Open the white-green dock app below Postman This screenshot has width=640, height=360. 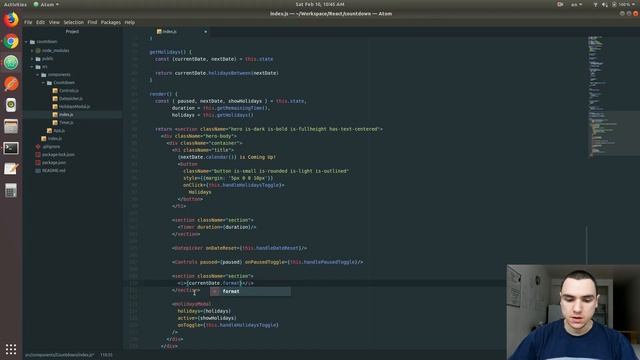(11, 105)
